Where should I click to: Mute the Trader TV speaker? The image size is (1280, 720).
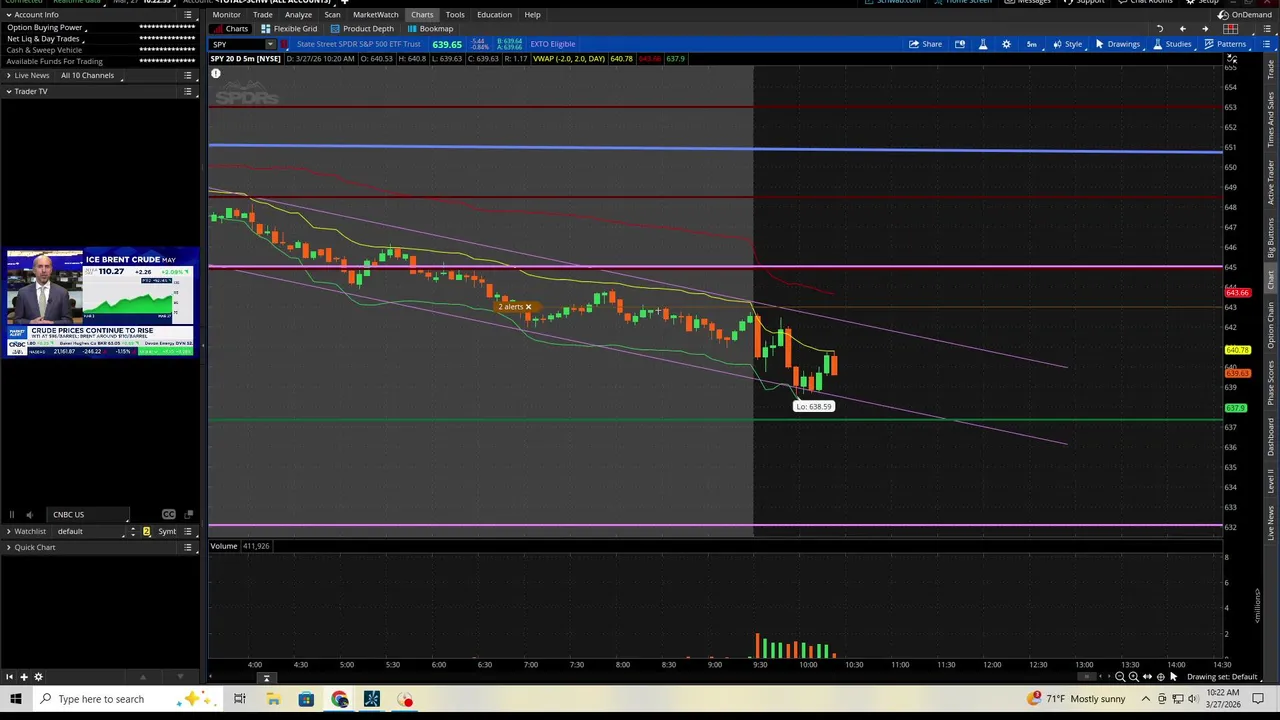click(x=29, y=515)
